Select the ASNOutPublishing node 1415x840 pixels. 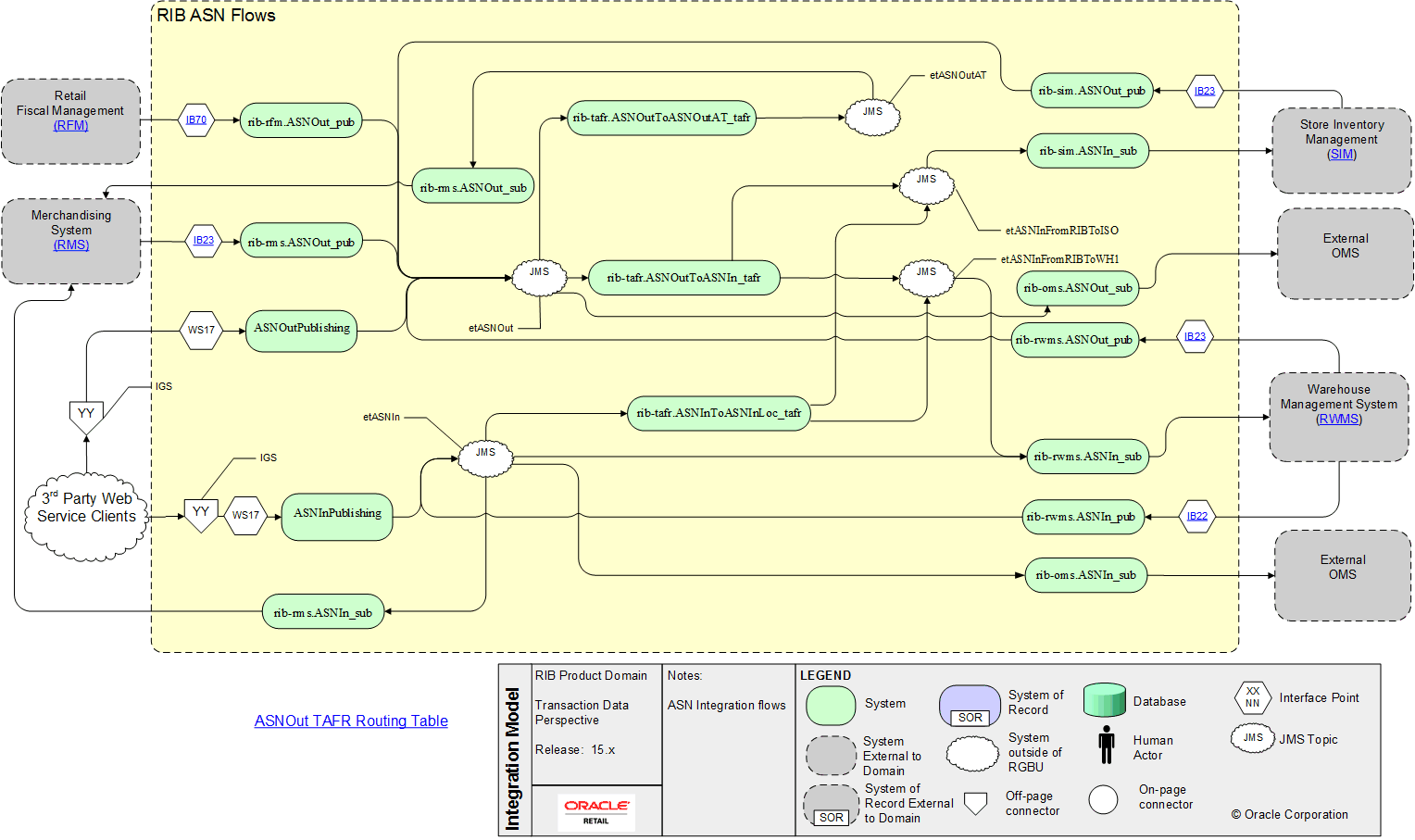coord(302,331)
